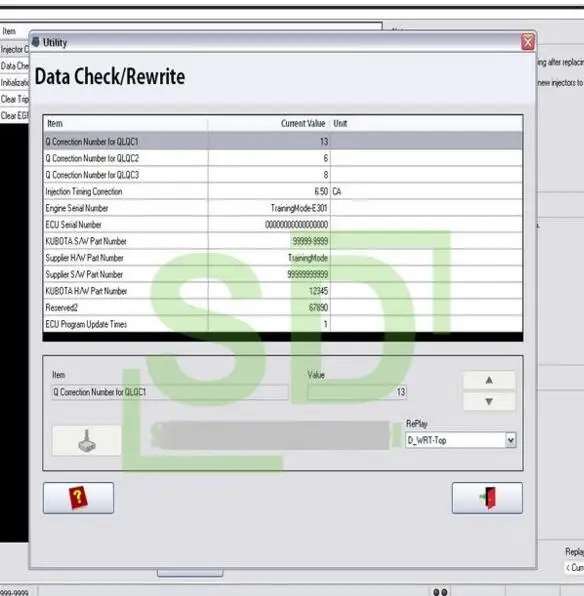584x596 pixels.
Task: Click the Item name text field
Action: click(x=170, y=392)
